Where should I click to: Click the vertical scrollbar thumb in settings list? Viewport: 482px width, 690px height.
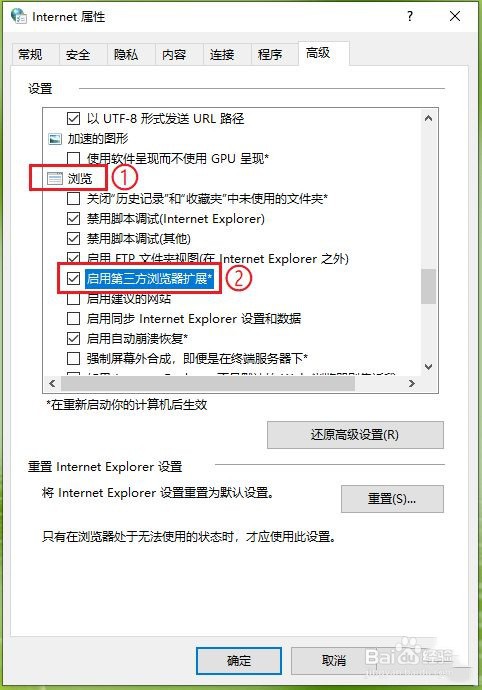coord(428,286)
